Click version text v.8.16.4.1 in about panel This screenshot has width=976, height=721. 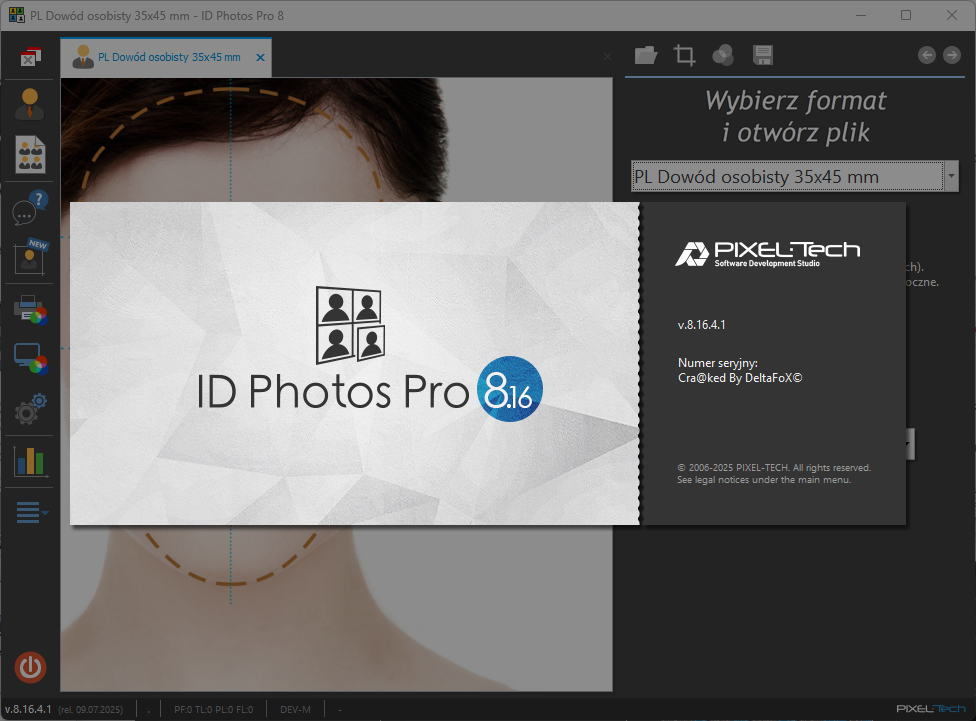point(702,324)
